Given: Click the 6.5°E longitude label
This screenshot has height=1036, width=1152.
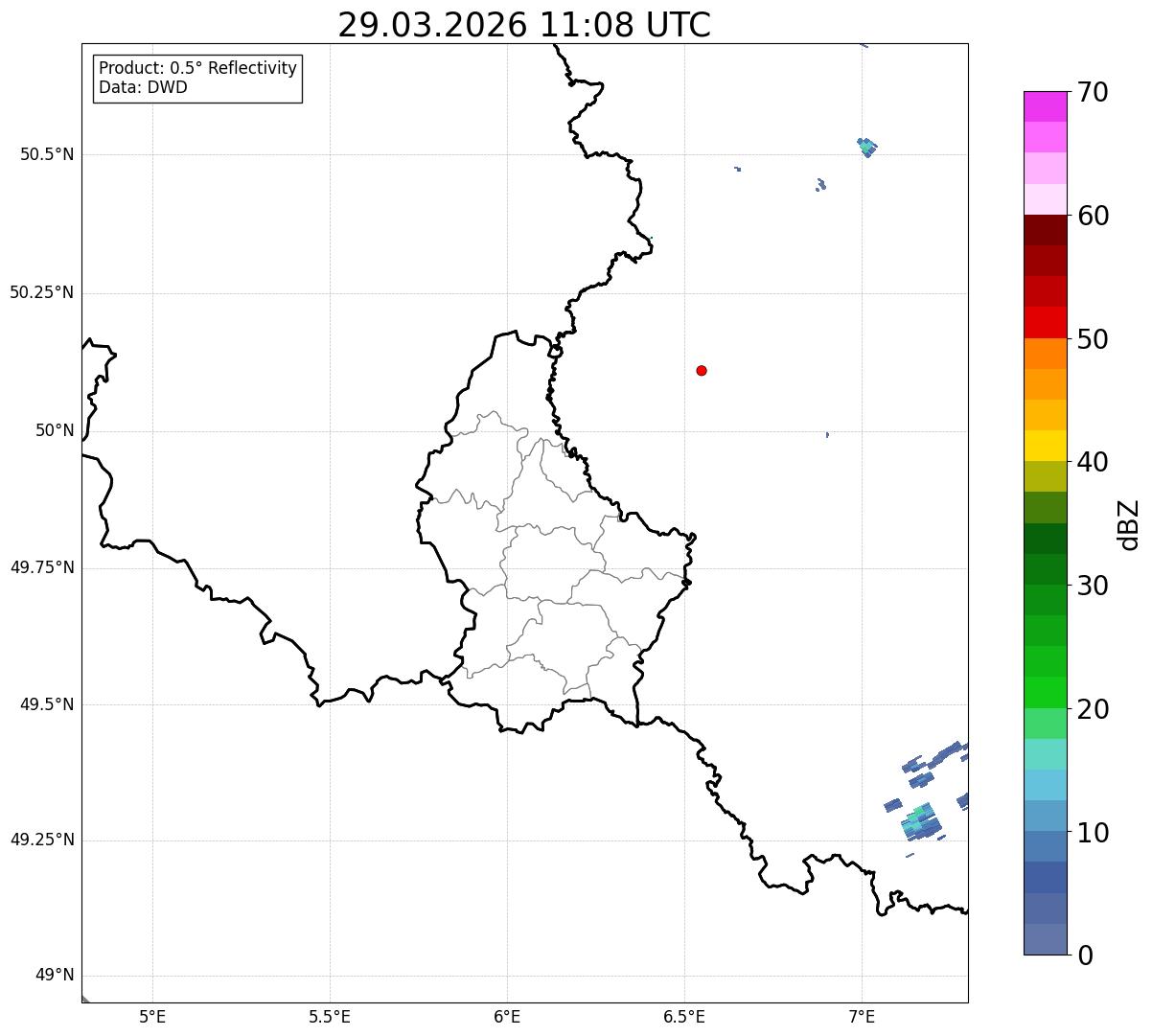Looking at the screenshot, I should [684, 1017].
